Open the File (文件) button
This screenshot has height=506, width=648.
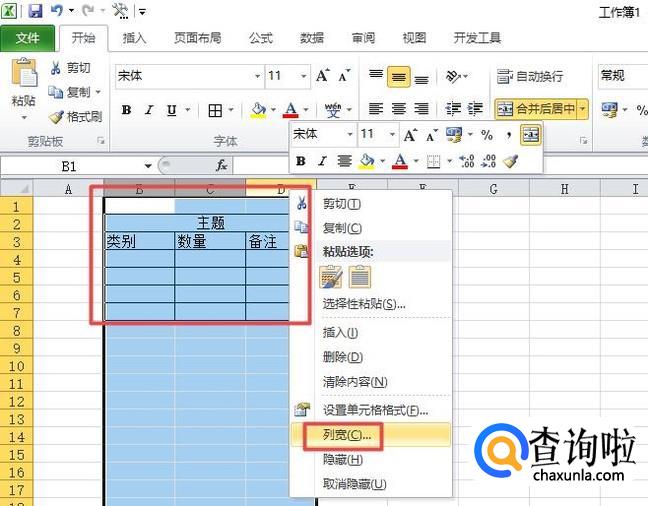(x=28, y=38)
